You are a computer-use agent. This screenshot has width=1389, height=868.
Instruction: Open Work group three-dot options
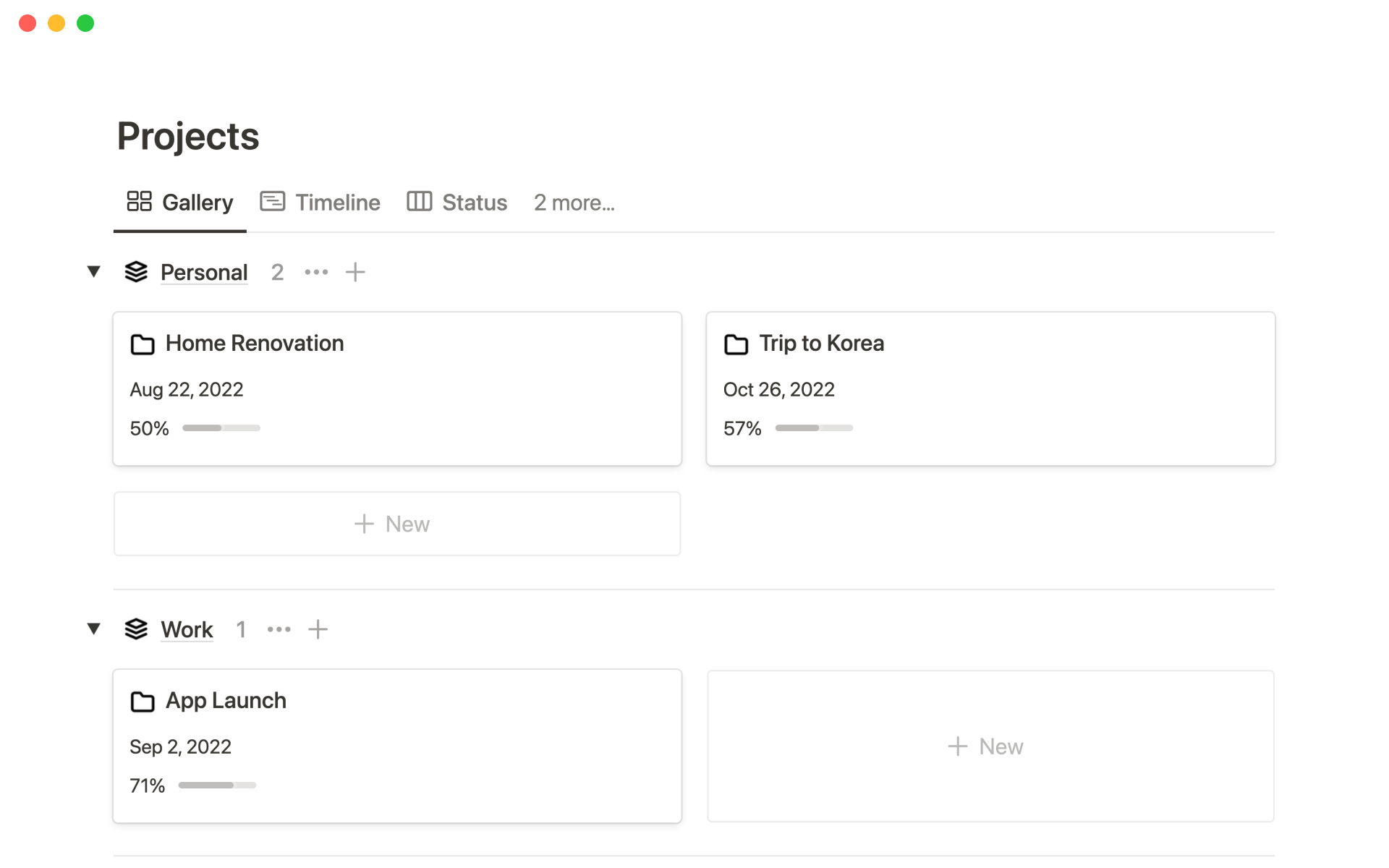pos(279,629)
